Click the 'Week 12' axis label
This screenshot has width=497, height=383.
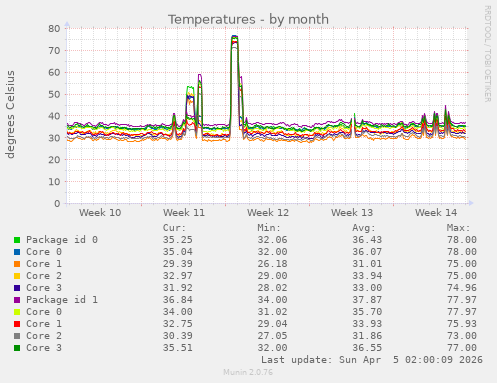[x=268, y=213]
